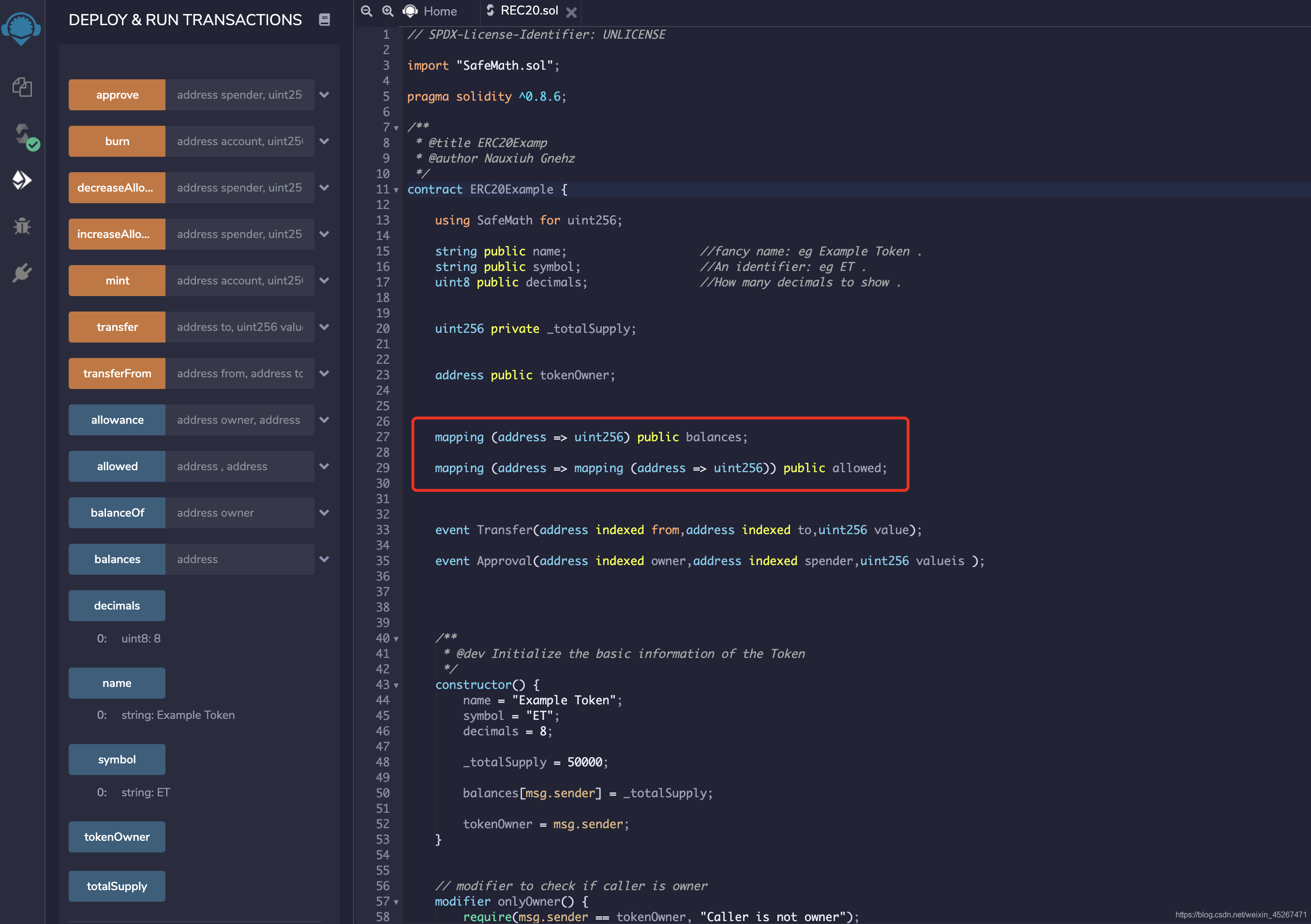Focus the decreaseAllowance input field

pos(240,187)
